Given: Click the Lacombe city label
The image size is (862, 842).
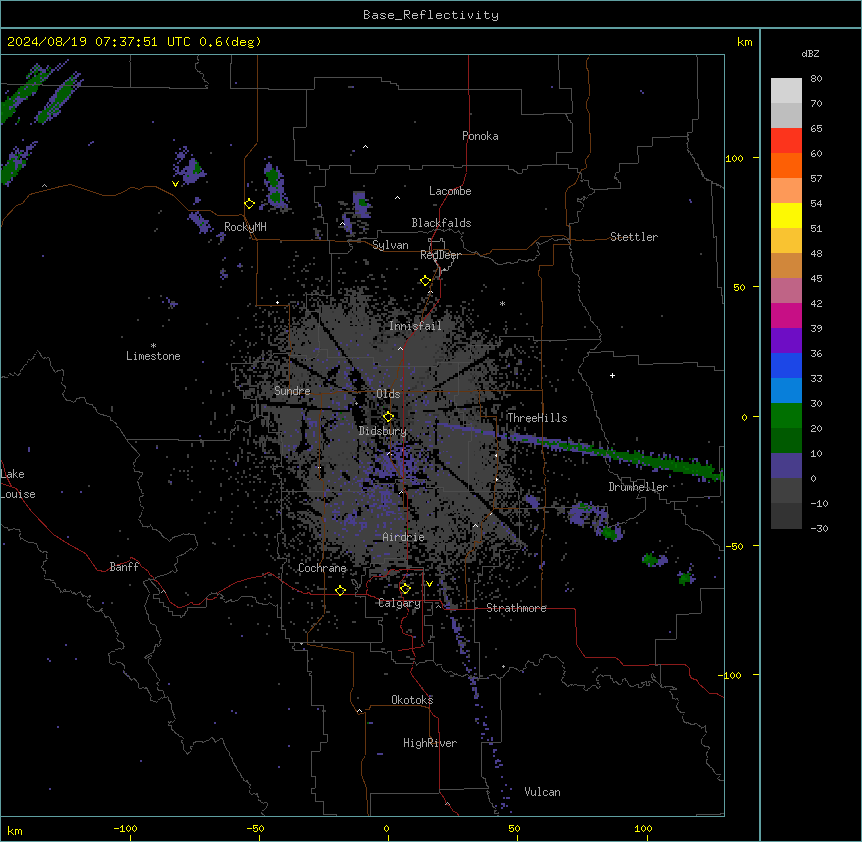Looking at the screenshot, I should (x=450, y=191).
